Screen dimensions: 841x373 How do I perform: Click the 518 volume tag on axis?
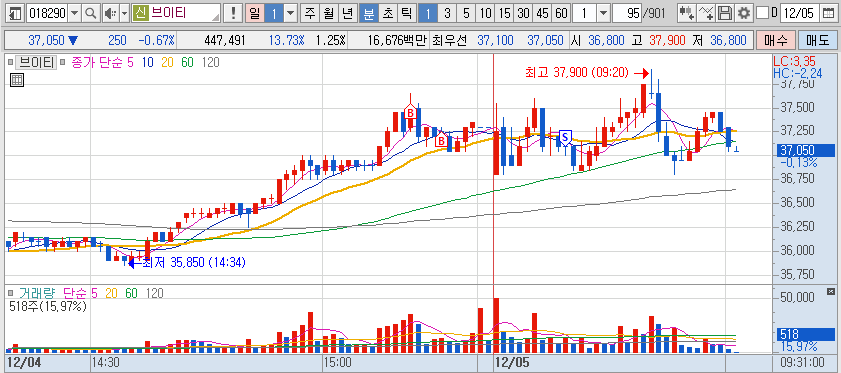click(x=805, y=334)
